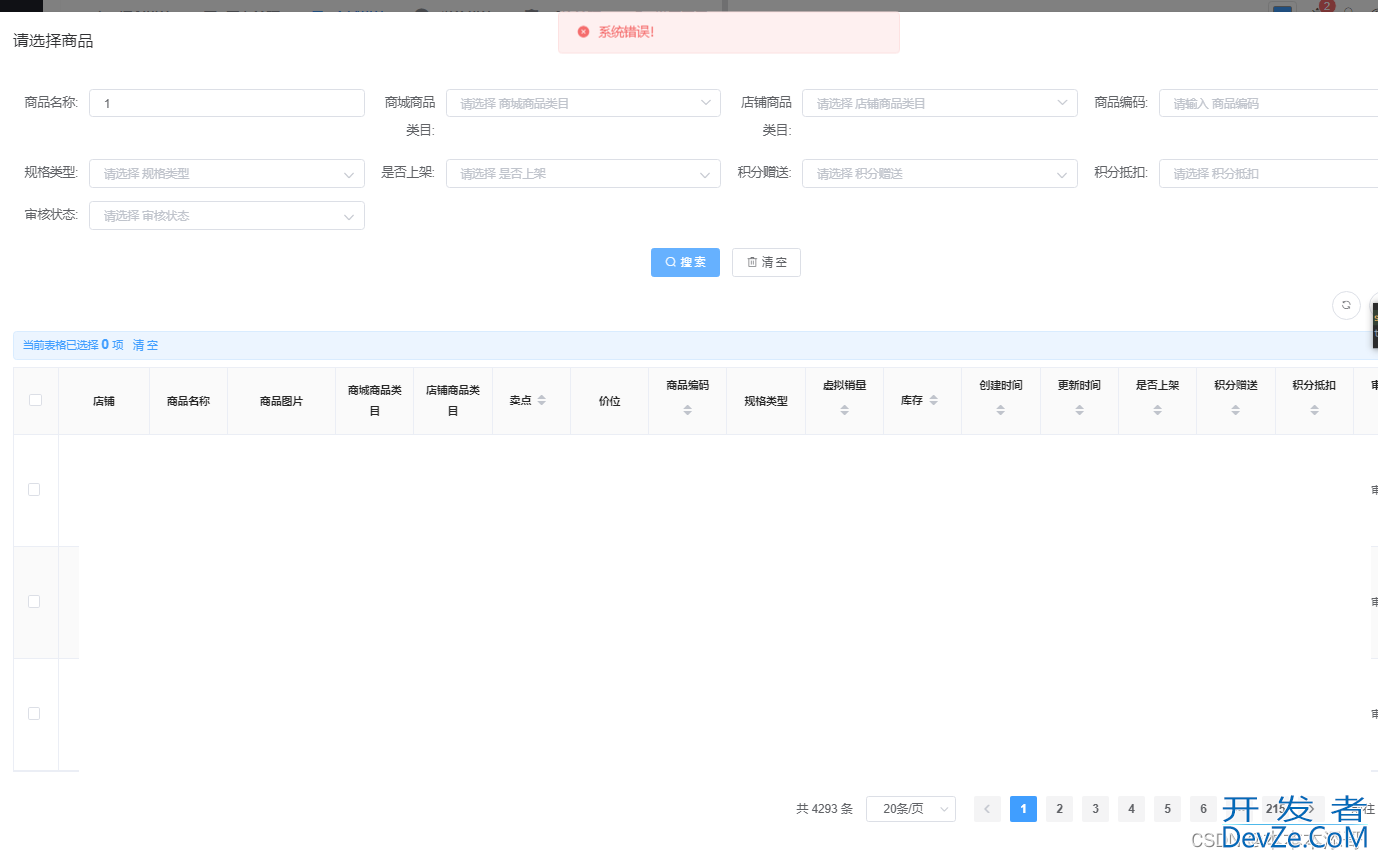
Task: Sort by 虚拟销量 column arrows
Action: click(844, 410)
